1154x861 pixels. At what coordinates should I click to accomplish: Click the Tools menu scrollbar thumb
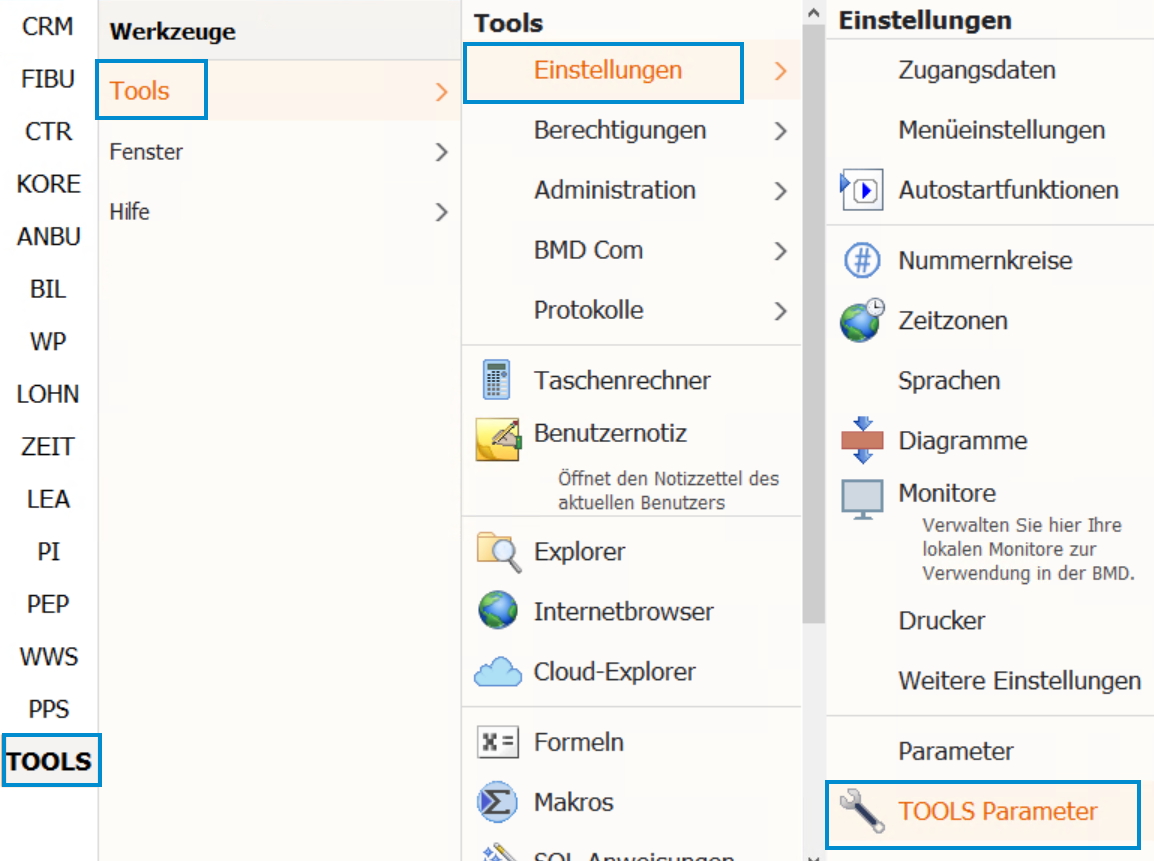click(x=813, y=324)
